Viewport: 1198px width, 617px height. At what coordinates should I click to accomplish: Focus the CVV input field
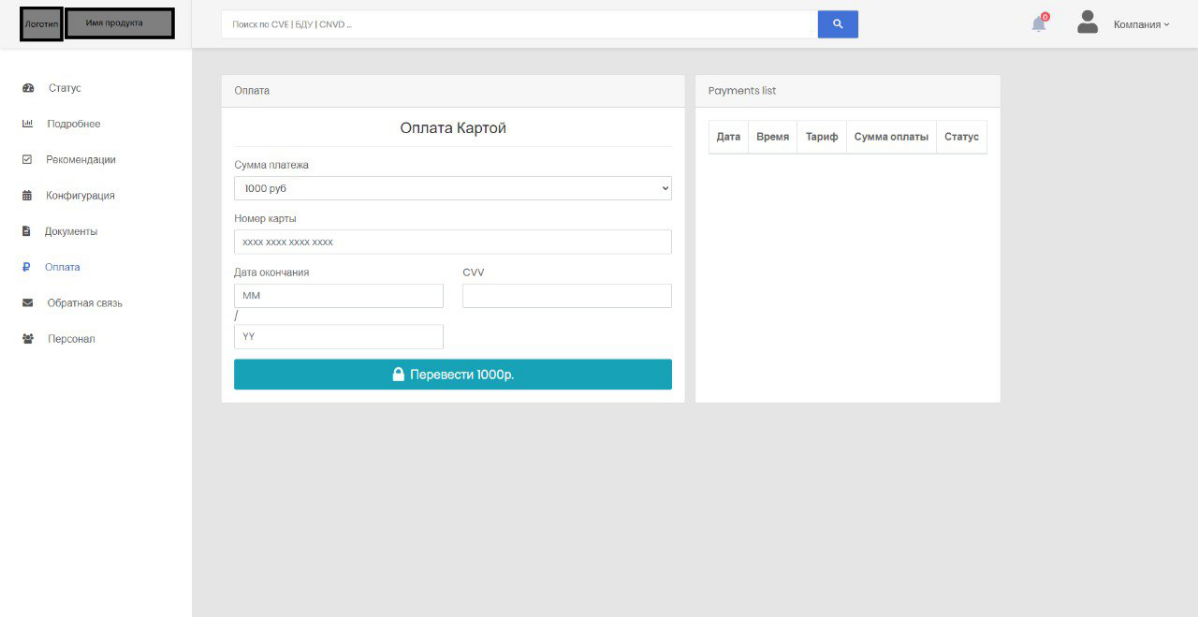(567, 296)
